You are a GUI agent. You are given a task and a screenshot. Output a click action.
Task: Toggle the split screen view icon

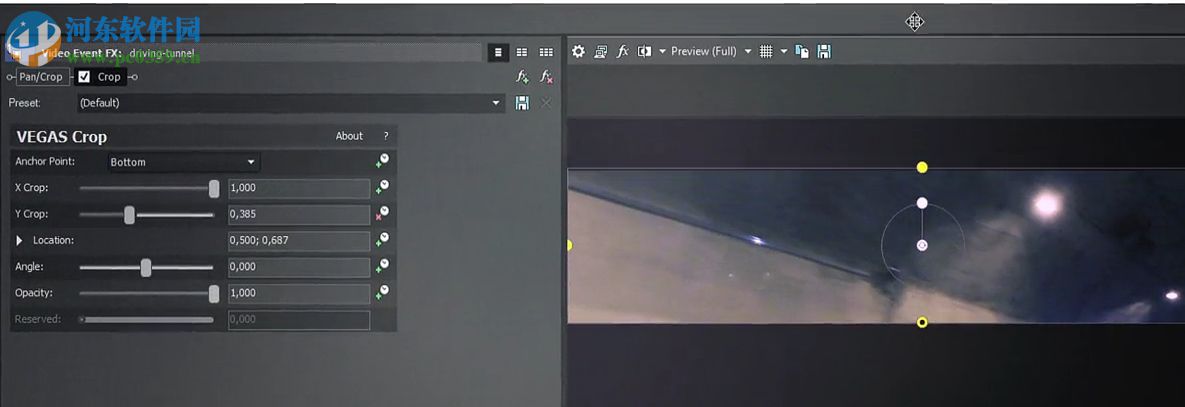[644, 51]
